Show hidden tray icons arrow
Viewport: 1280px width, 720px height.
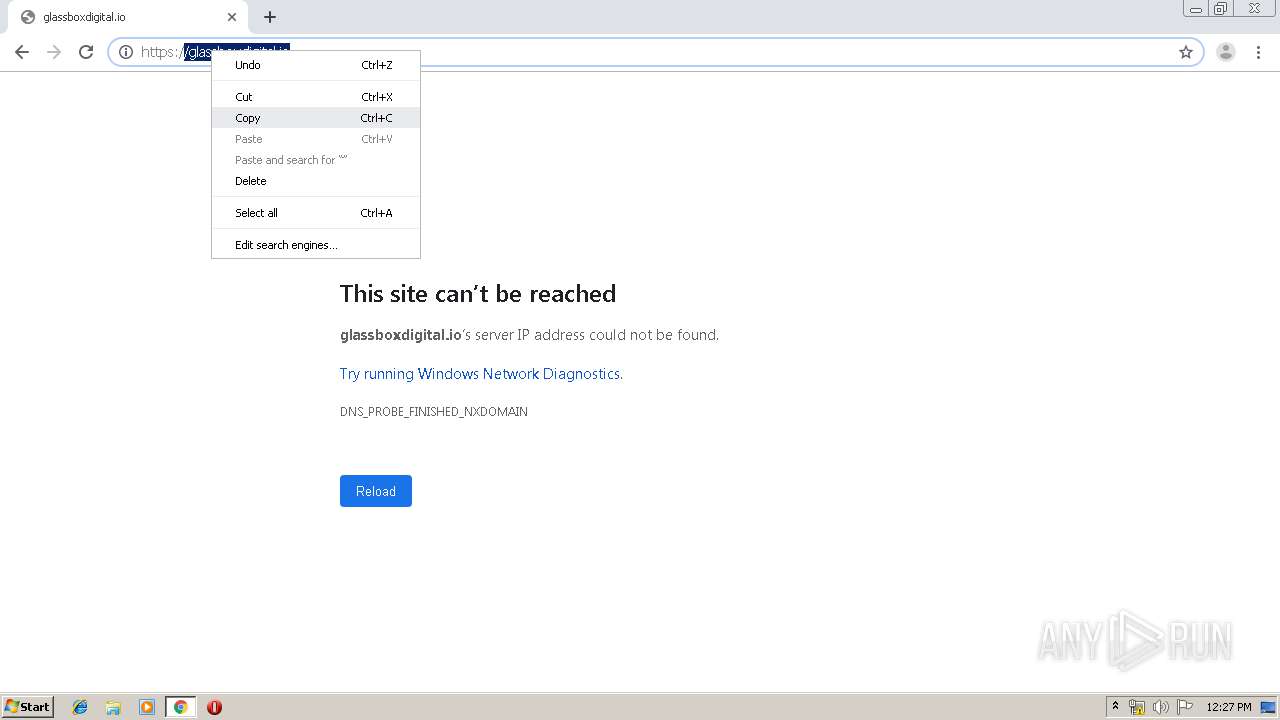[1116, 707]
